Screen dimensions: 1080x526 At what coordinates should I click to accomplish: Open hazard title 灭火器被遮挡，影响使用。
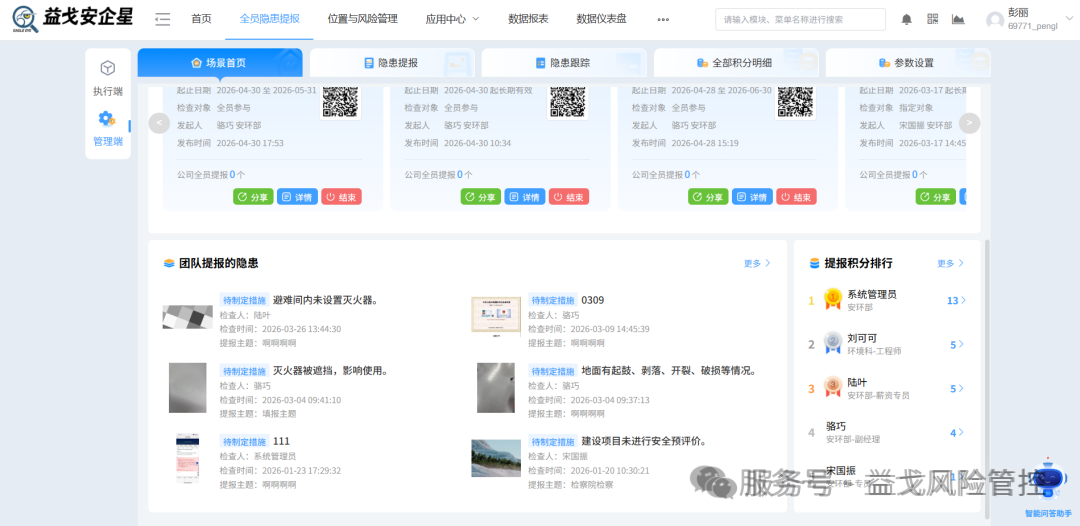tap(331, 370)
